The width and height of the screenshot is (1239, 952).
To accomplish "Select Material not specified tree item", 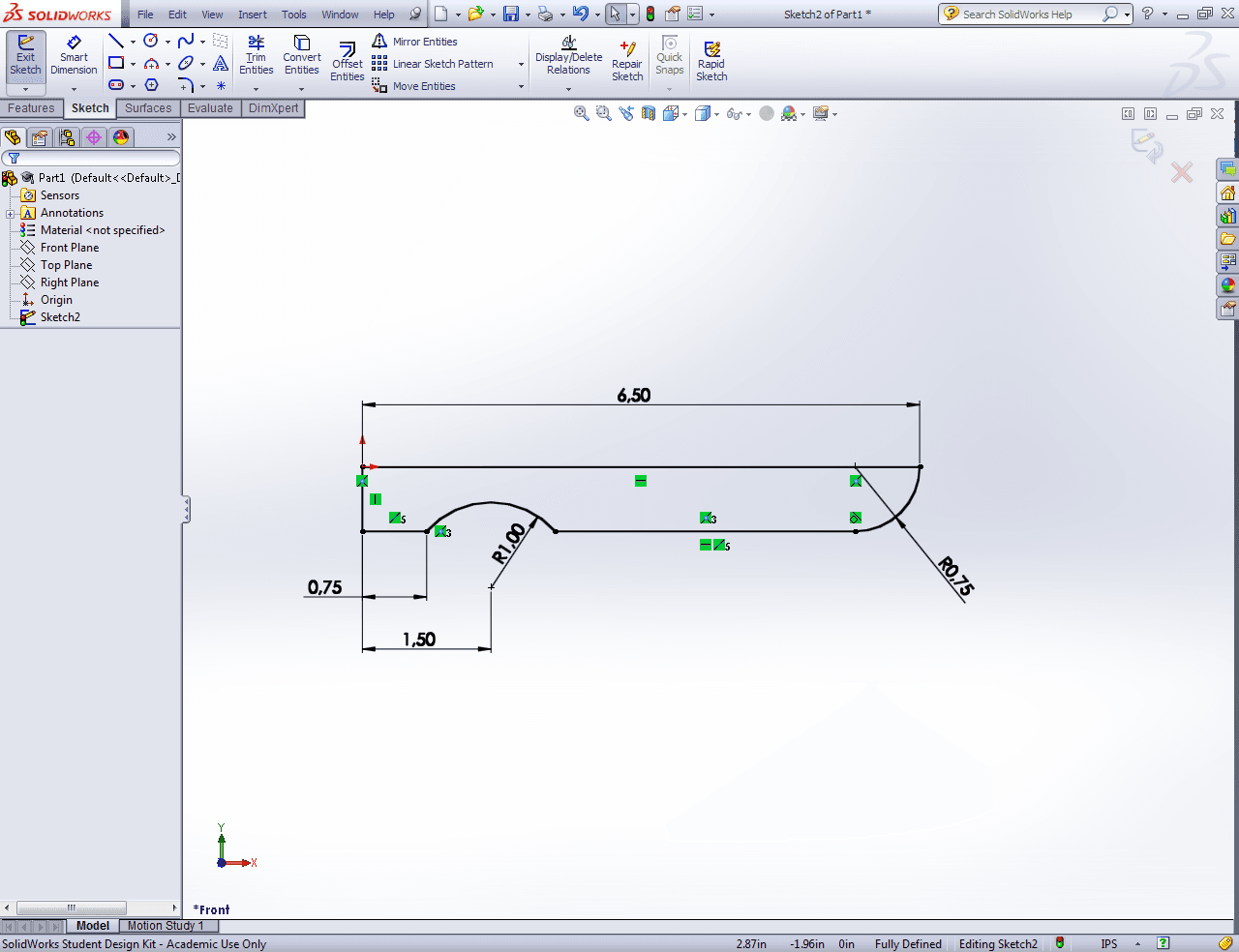I will point(103,230).
